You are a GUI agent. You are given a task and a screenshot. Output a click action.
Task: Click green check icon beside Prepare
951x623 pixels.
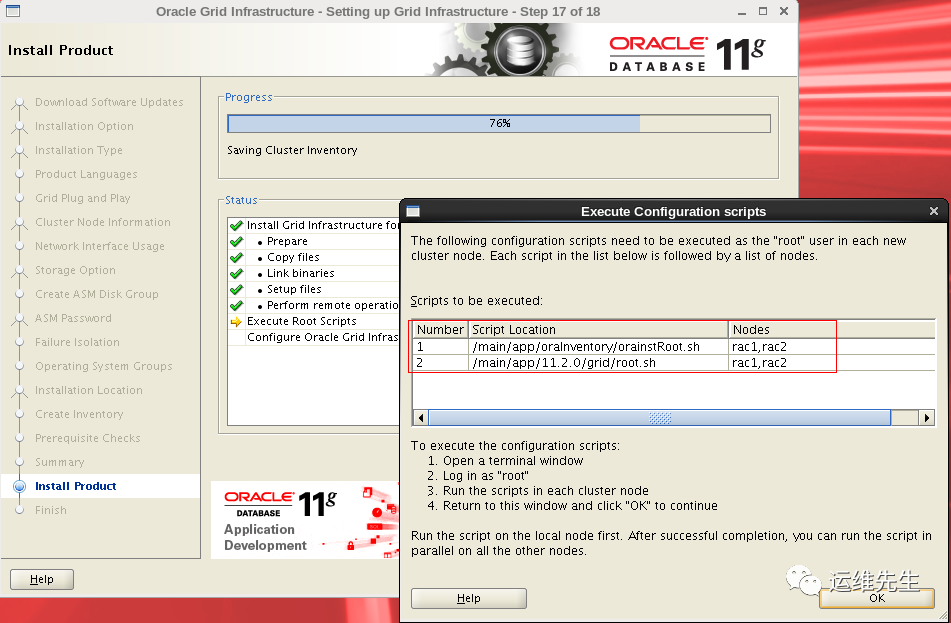click(x=236, y=241)
